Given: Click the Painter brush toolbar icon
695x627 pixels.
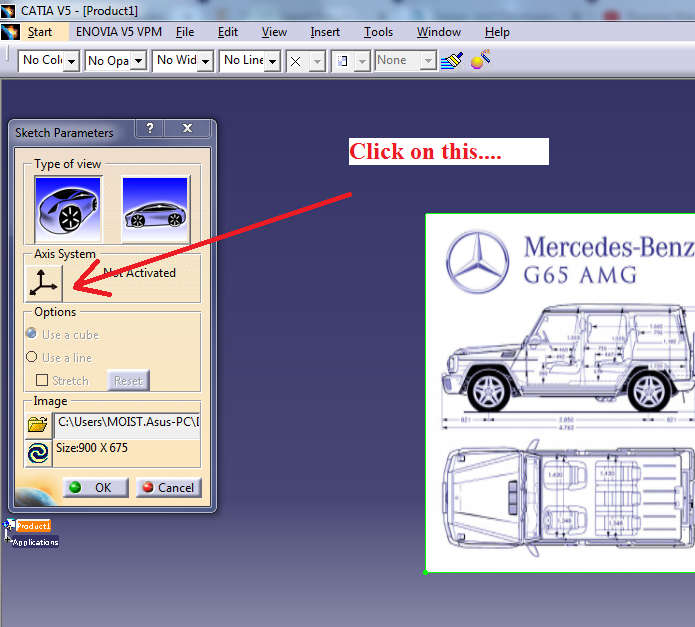Looking at the screenshot, I should (x=452, y=61).
